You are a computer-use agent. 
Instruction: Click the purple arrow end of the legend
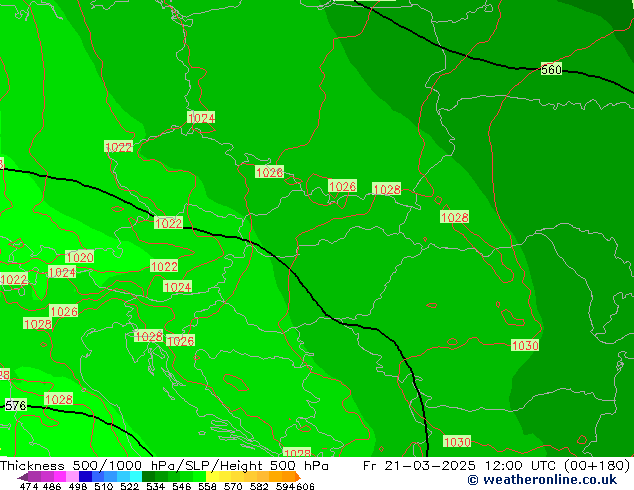23,477
